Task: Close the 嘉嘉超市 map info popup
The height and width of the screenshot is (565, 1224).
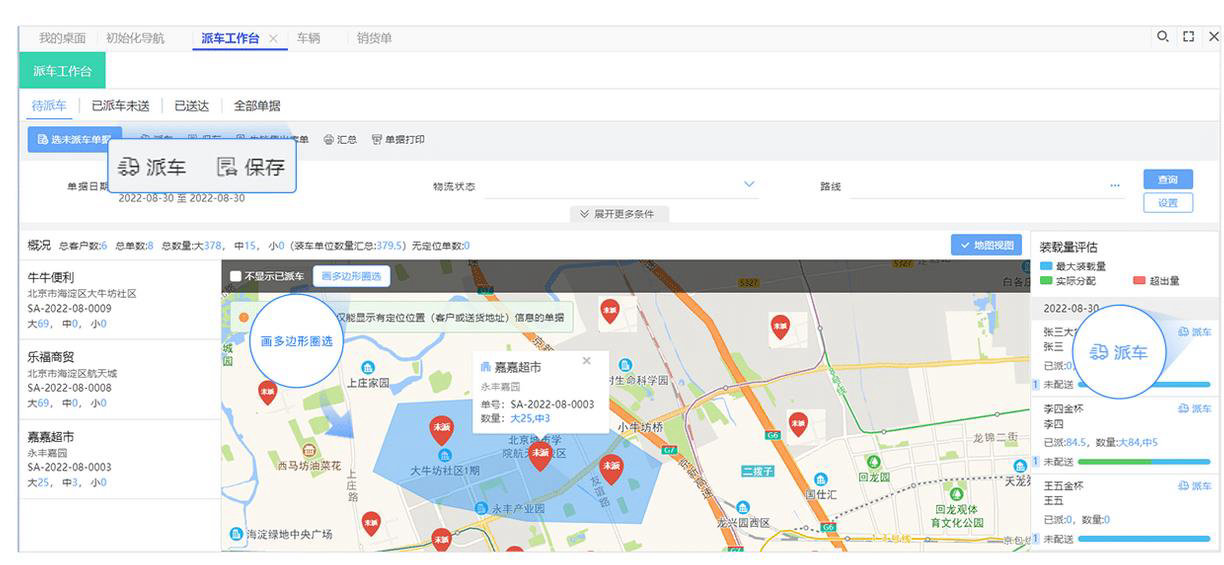Action: [586, 361]
